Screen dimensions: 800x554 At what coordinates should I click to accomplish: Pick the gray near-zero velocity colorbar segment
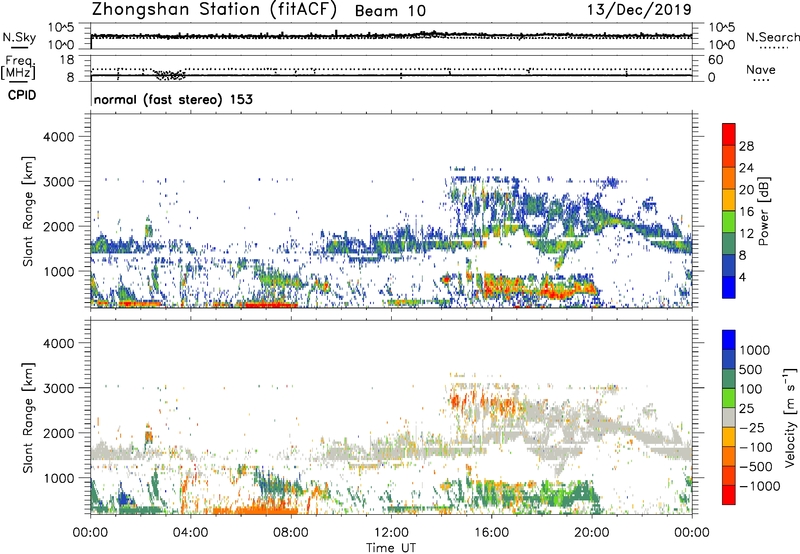point(729,417)
